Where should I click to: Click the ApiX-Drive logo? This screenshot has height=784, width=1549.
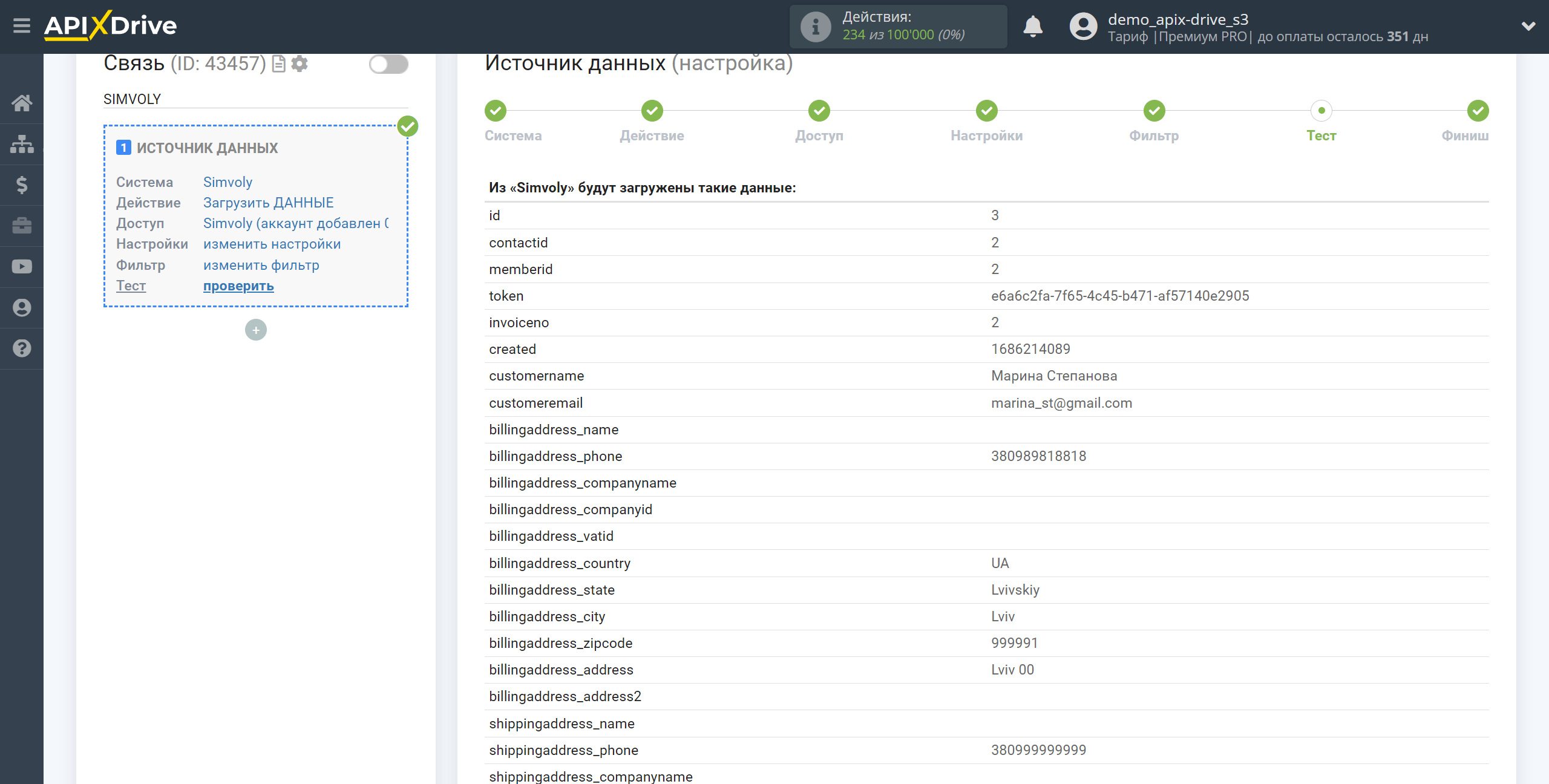point(110,26)
